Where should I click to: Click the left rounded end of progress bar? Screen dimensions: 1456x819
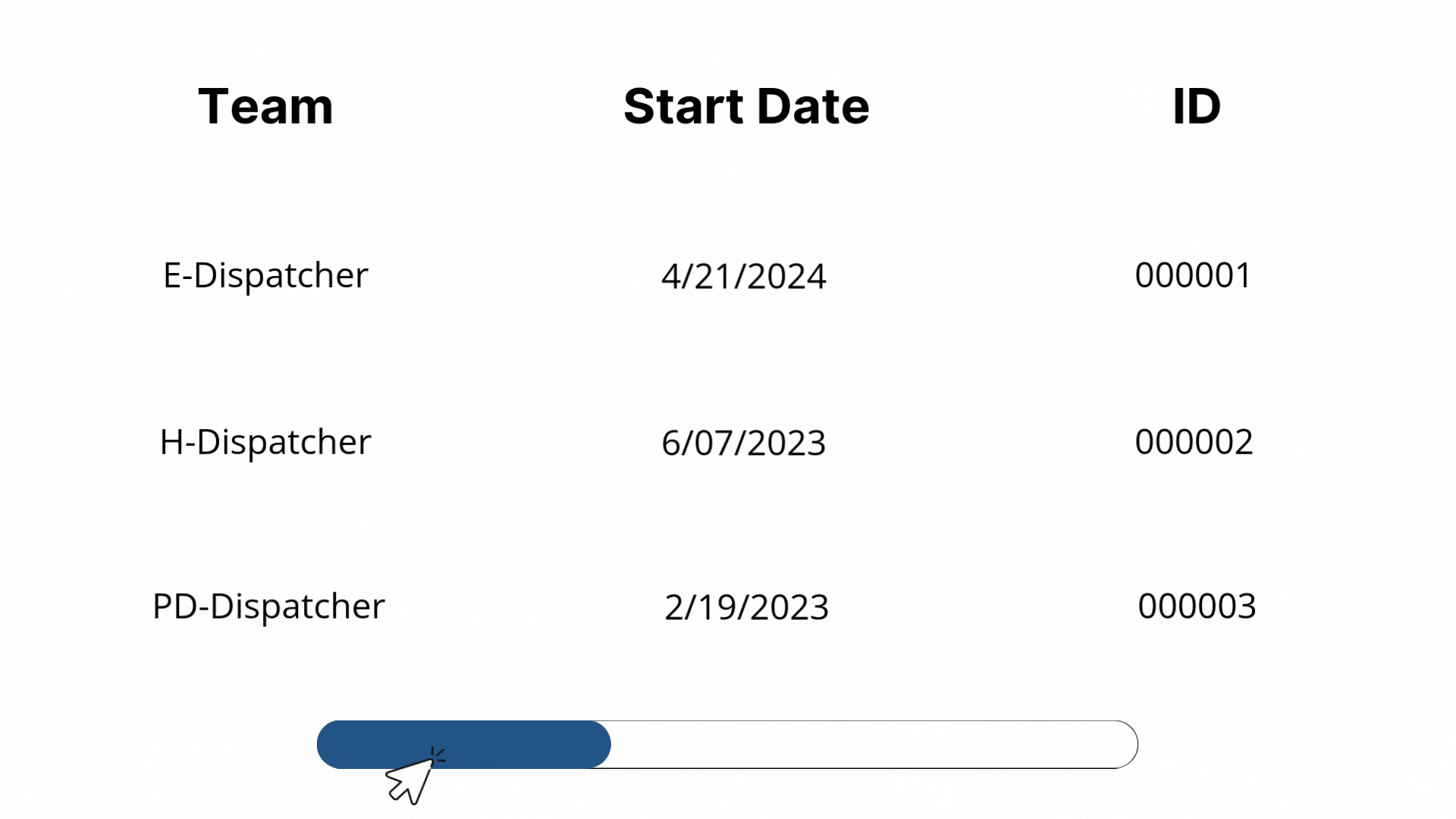point(332,745)
